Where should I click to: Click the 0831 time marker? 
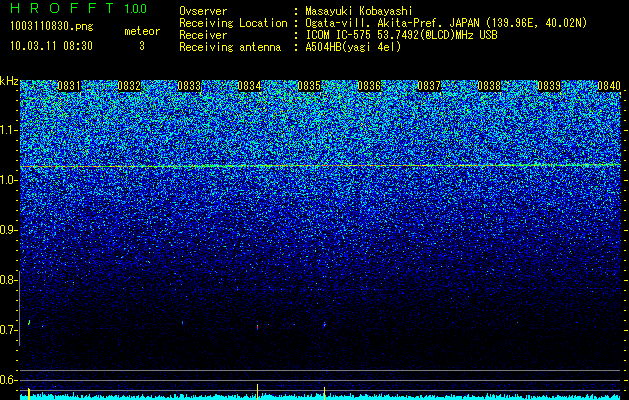tap(69, 86)
